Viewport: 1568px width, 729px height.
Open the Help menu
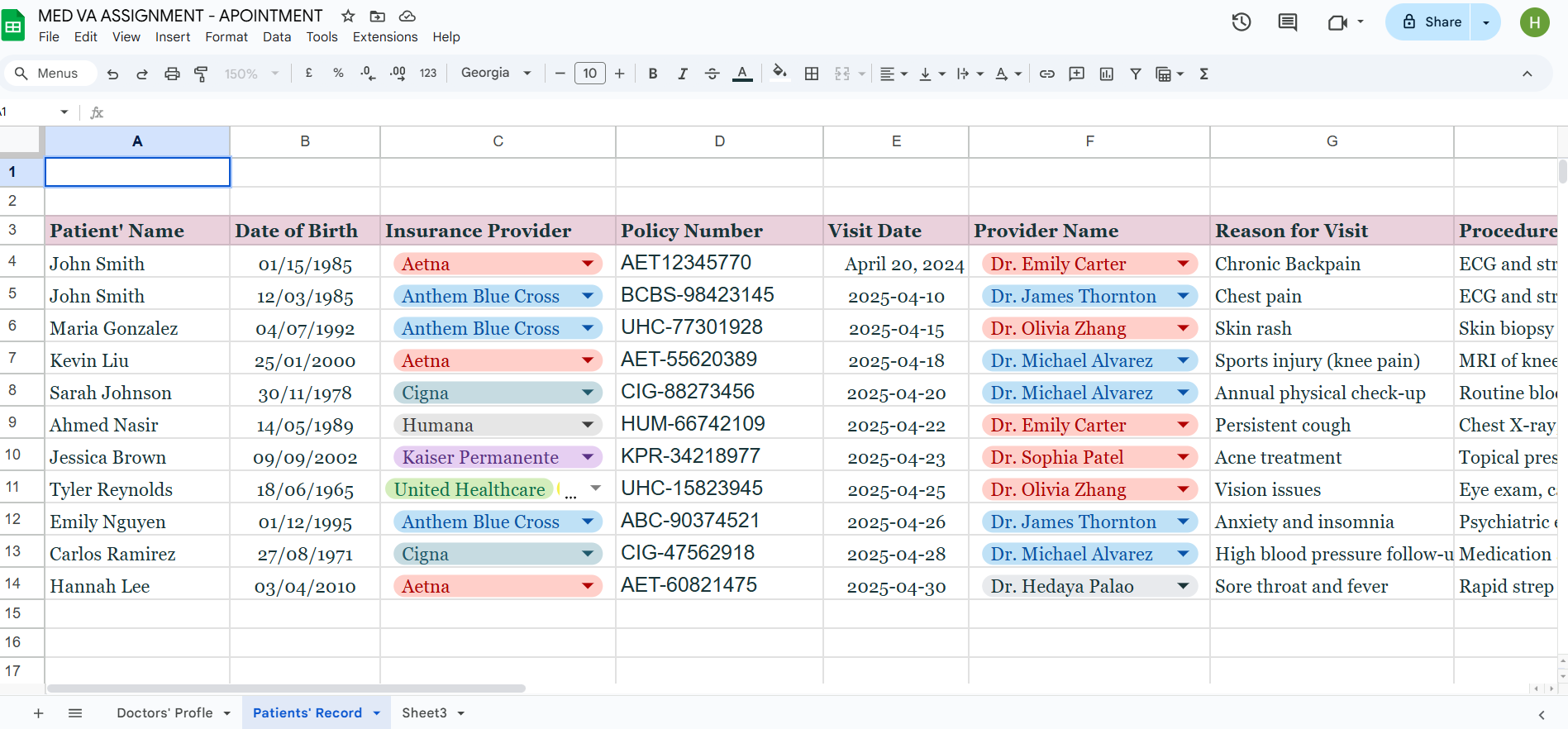tap(446, 37)
